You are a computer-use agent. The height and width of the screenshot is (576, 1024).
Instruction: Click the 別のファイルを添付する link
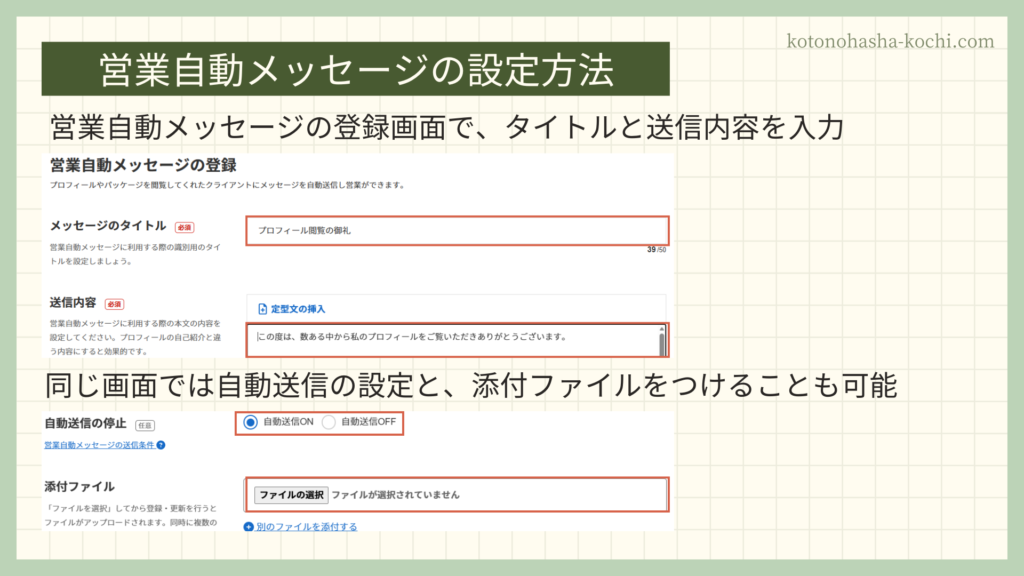[x=306, y=526]
